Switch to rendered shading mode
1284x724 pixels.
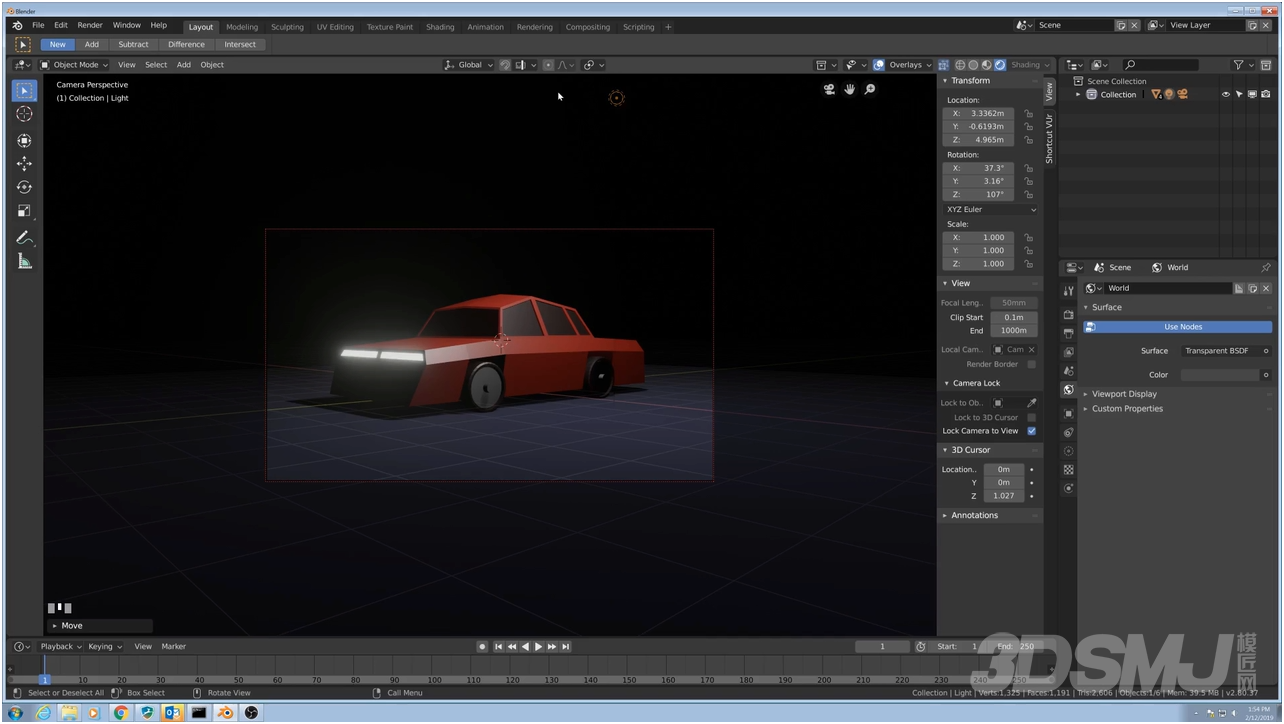(x=999, y=65)
